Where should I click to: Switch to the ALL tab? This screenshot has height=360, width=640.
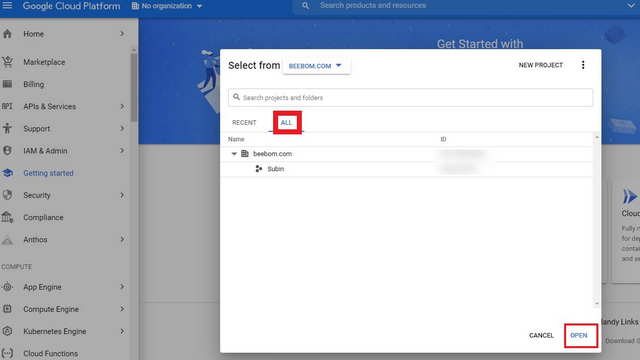[x=287, y=122]
